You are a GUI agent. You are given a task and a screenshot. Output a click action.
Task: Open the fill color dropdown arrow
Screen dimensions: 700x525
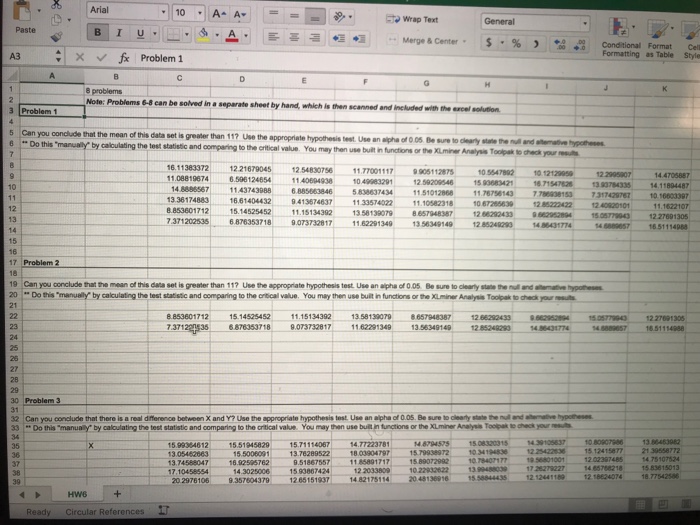(217, 35)
